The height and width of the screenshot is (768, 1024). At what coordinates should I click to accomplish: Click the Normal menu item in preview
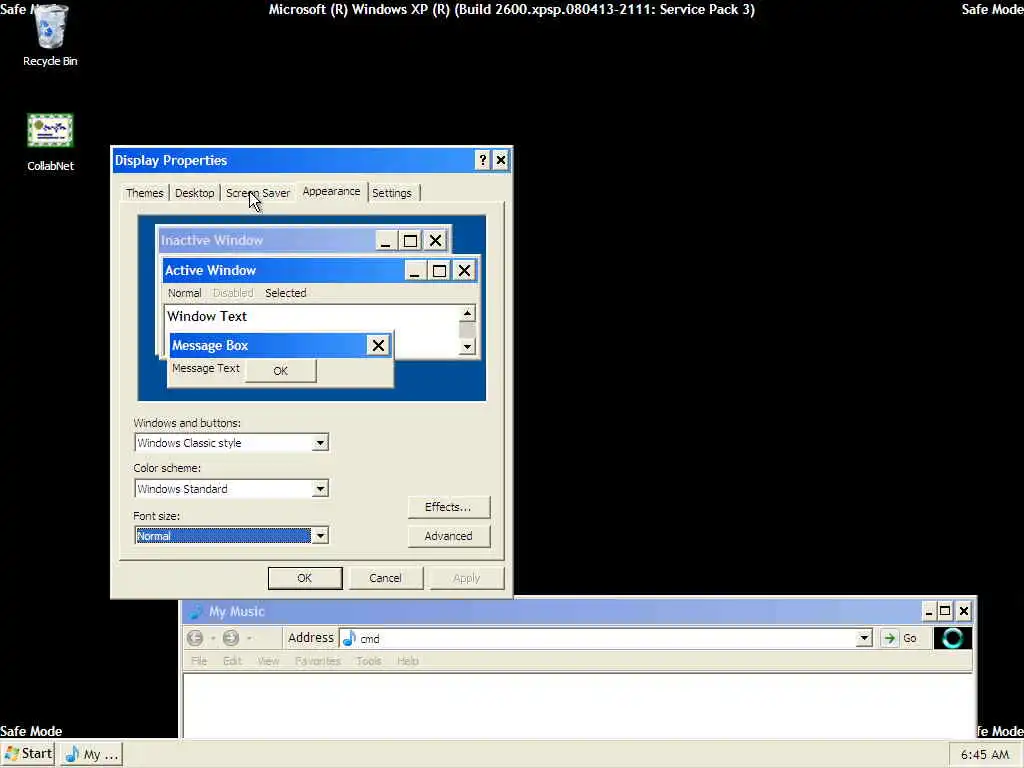[x=184, y=293]
